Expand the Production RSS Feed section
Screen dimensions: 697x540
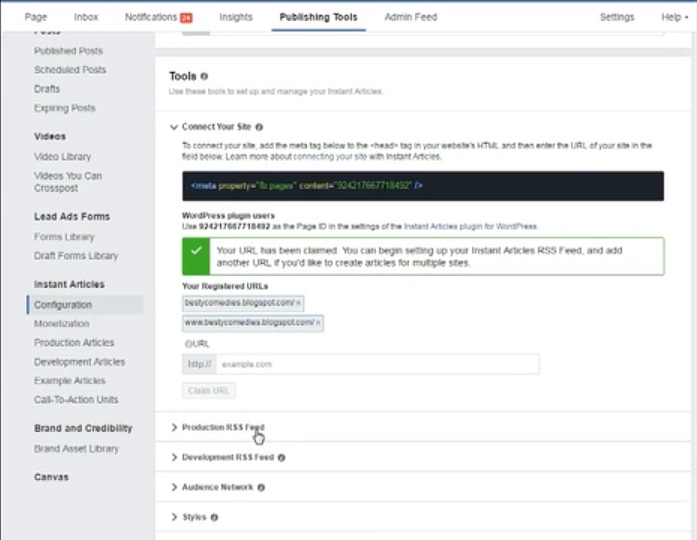pos(174,428)
